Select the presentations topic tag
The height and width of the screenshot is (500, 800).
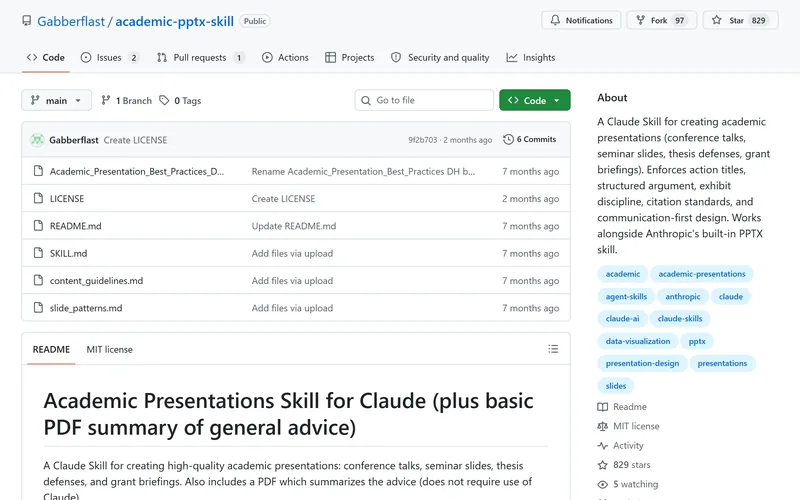click(722, 363)
